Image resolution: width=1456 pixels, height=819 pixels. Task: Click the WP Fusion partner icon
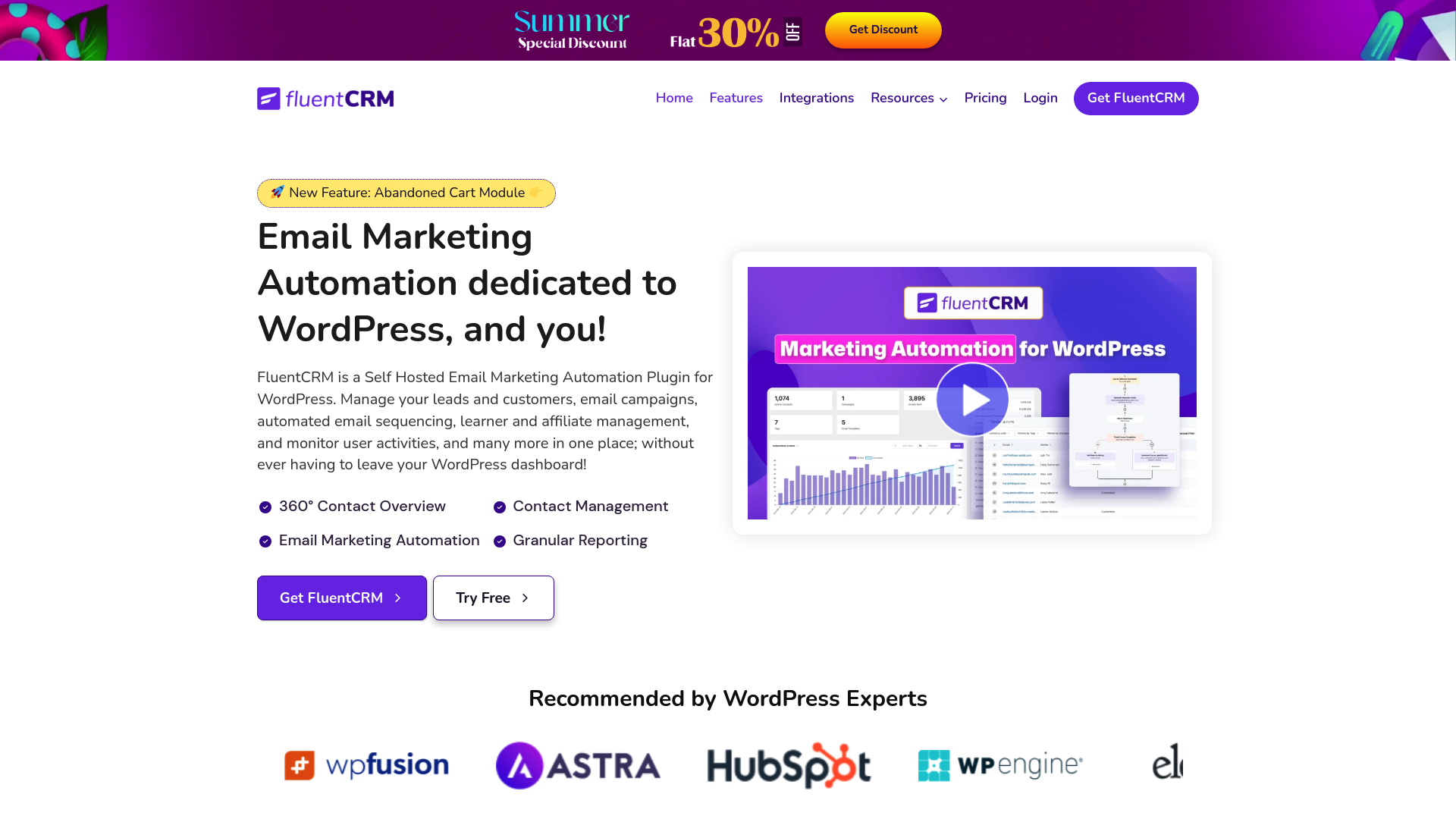click(366, 765)
